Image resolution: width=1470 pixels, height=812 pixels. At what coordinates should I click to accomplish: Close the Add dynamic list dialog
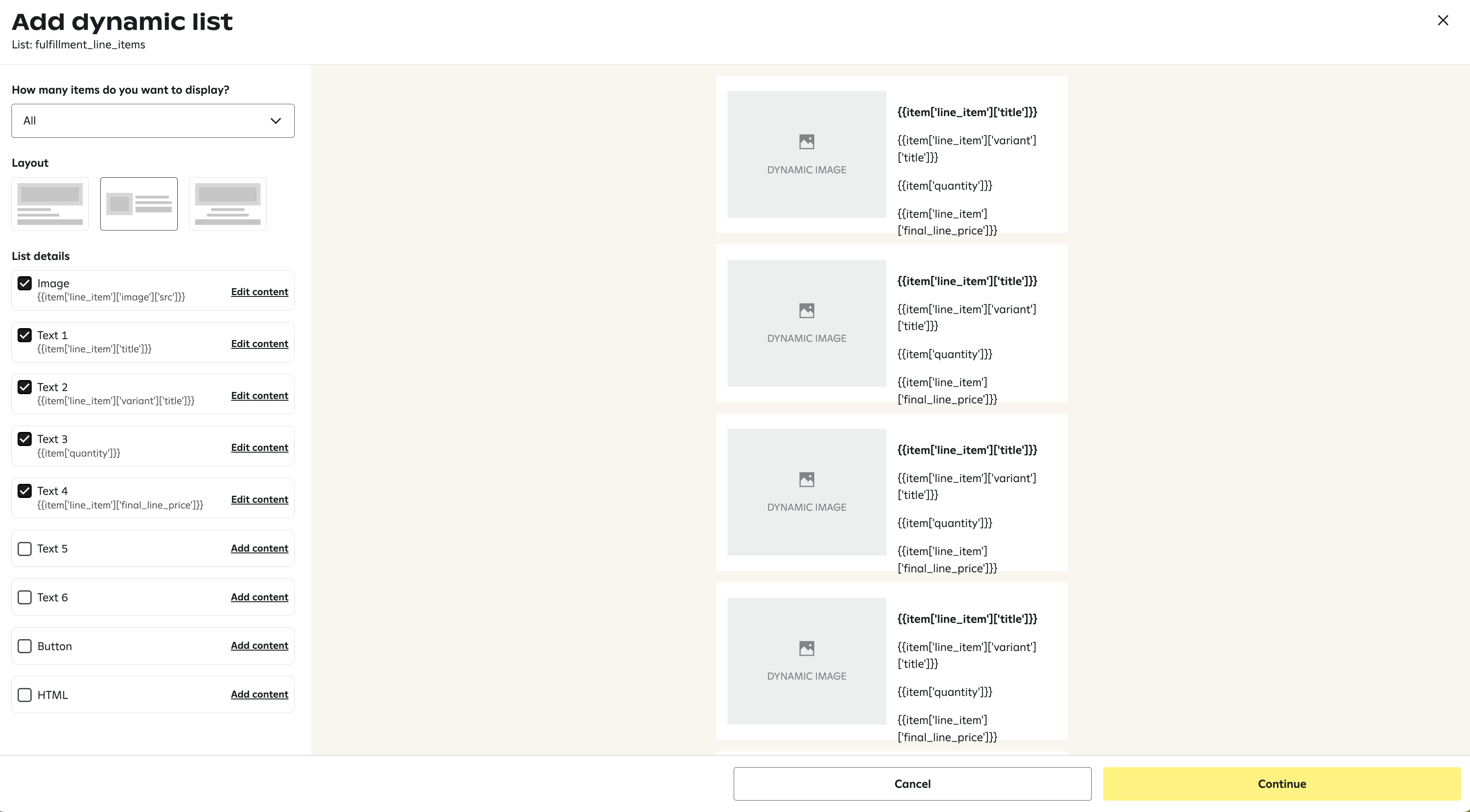pyautogui.click(x=1443, y=21)
